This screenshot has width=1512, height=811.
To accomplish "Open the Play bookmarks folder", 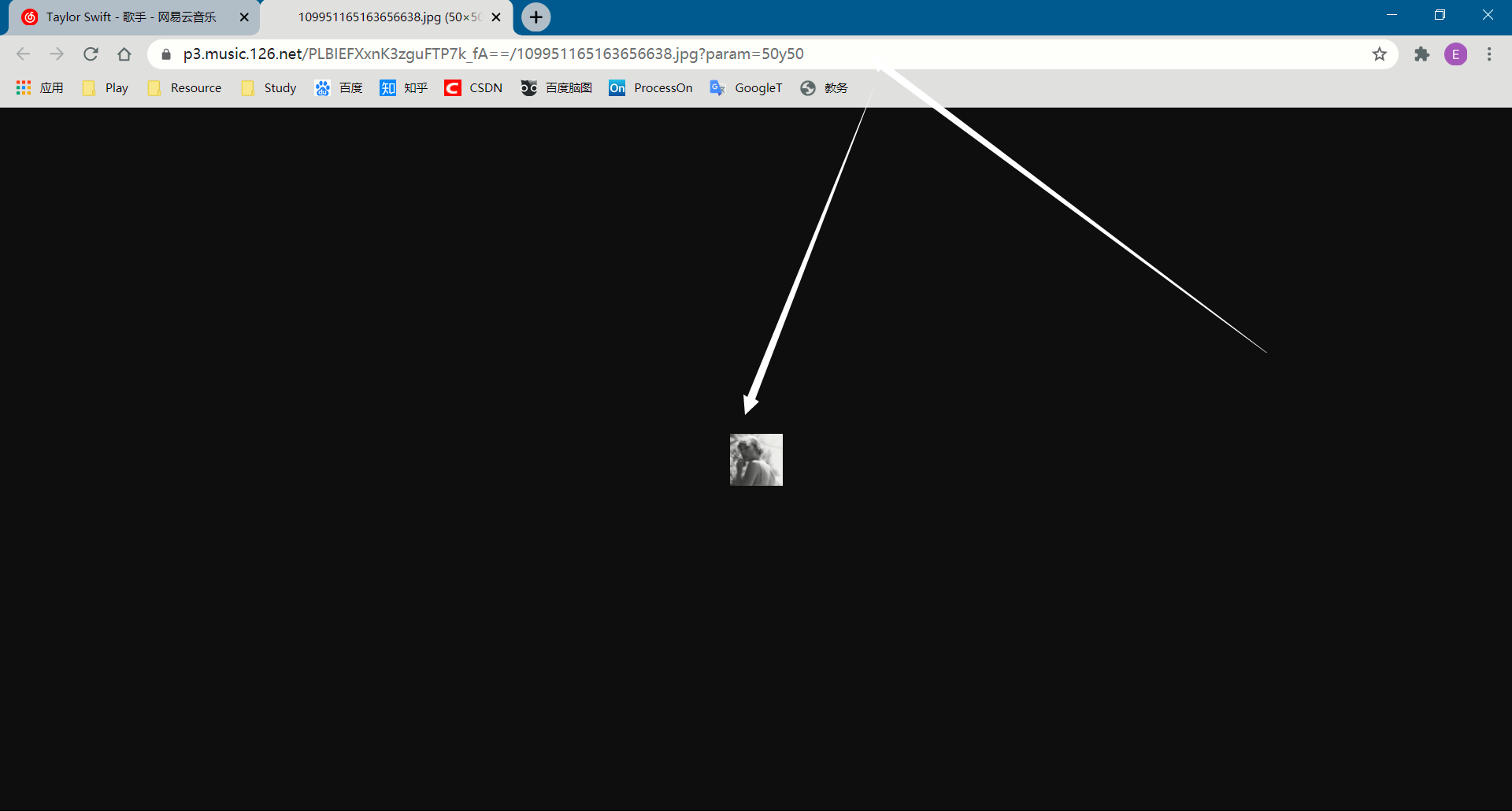I will pyautogui.click(x=106, y=87).
